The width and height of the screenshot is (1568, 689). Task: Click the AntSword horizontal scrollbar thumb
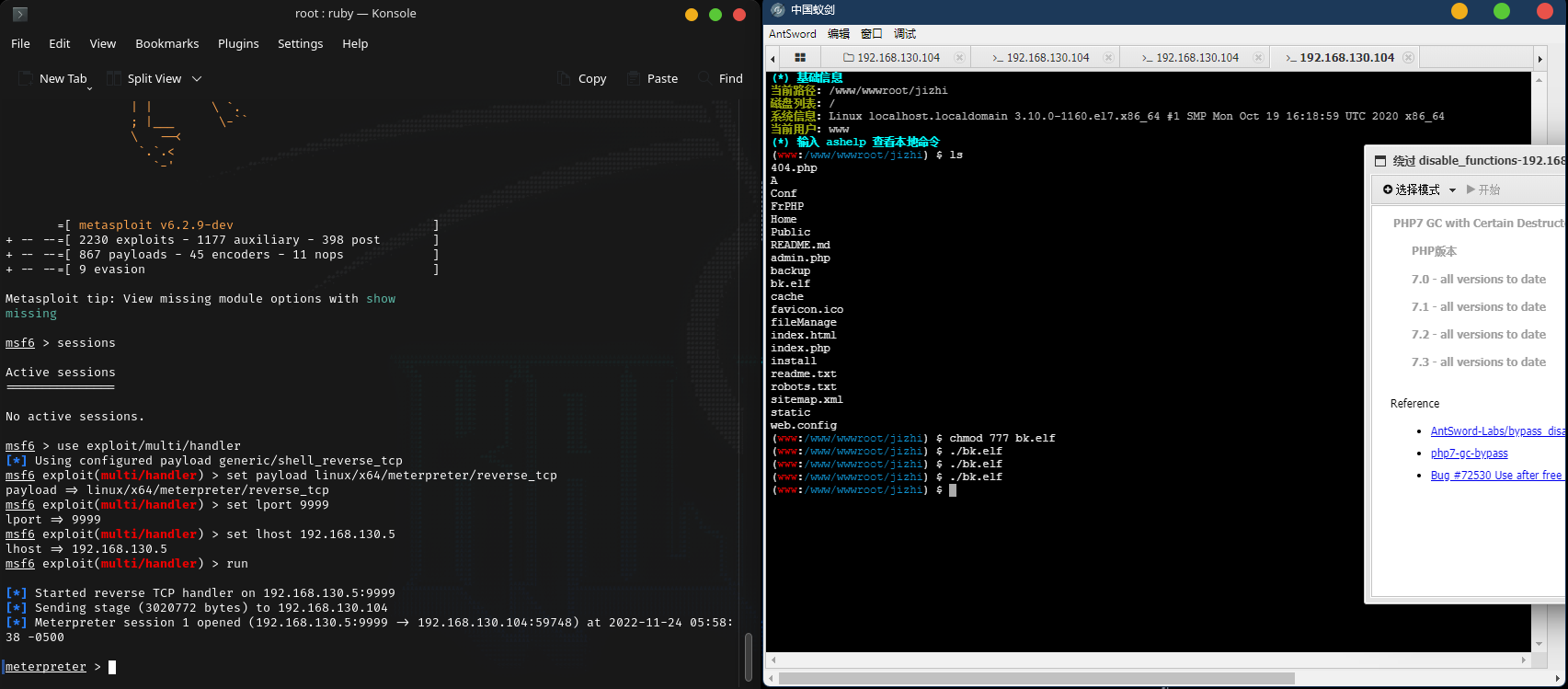(x=1036, y=678)
